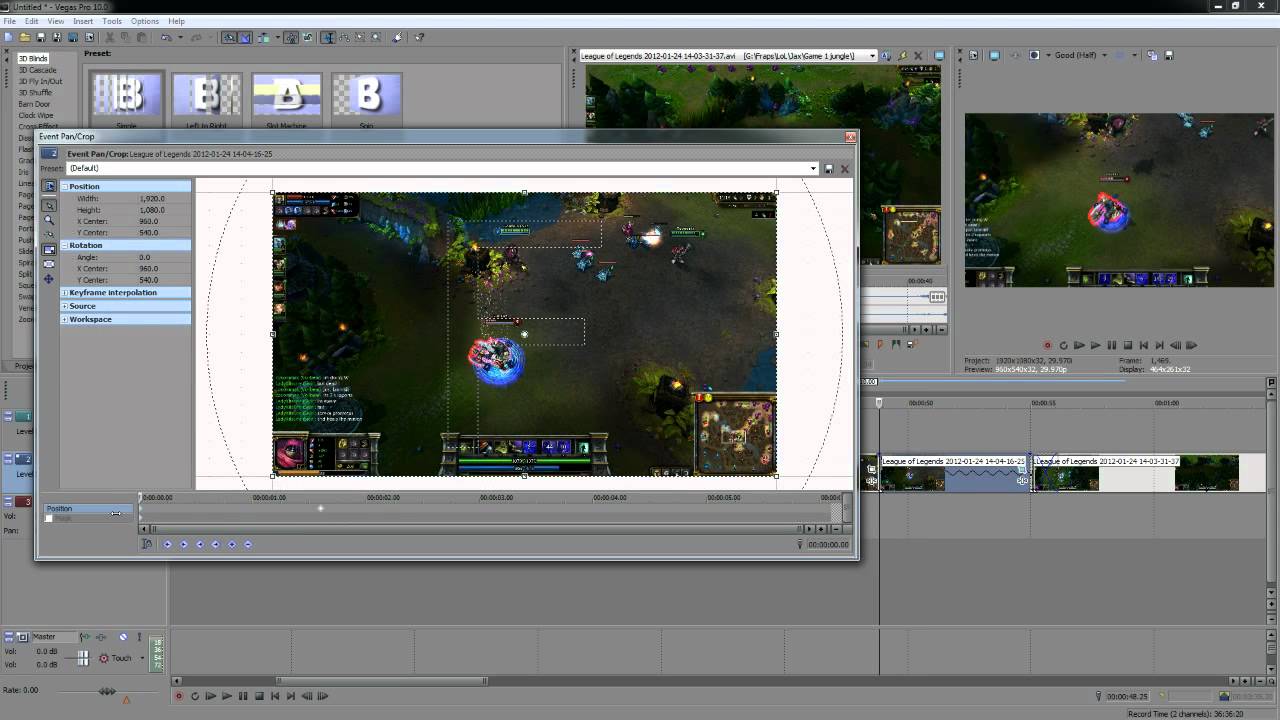Click Stop in the main transport bar
Screen dimensions: 1280x720
259,696
